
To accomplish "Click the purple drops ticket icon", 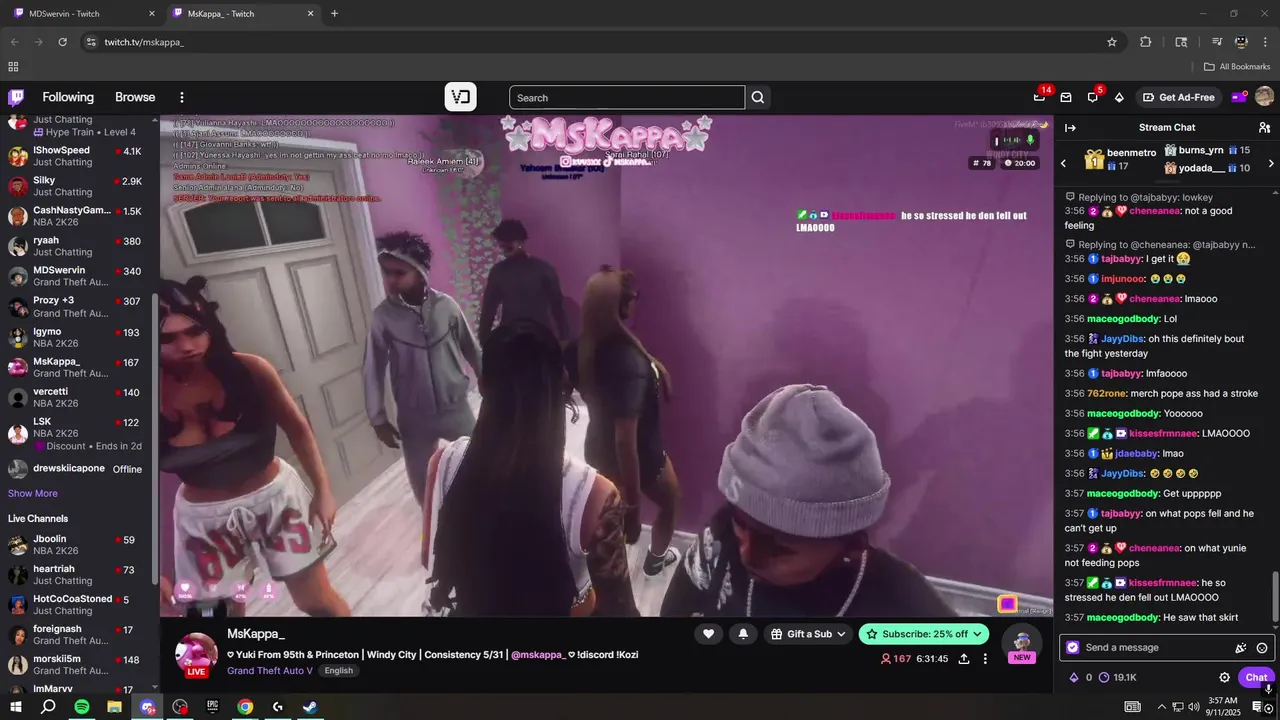I will click(1238, 97).
